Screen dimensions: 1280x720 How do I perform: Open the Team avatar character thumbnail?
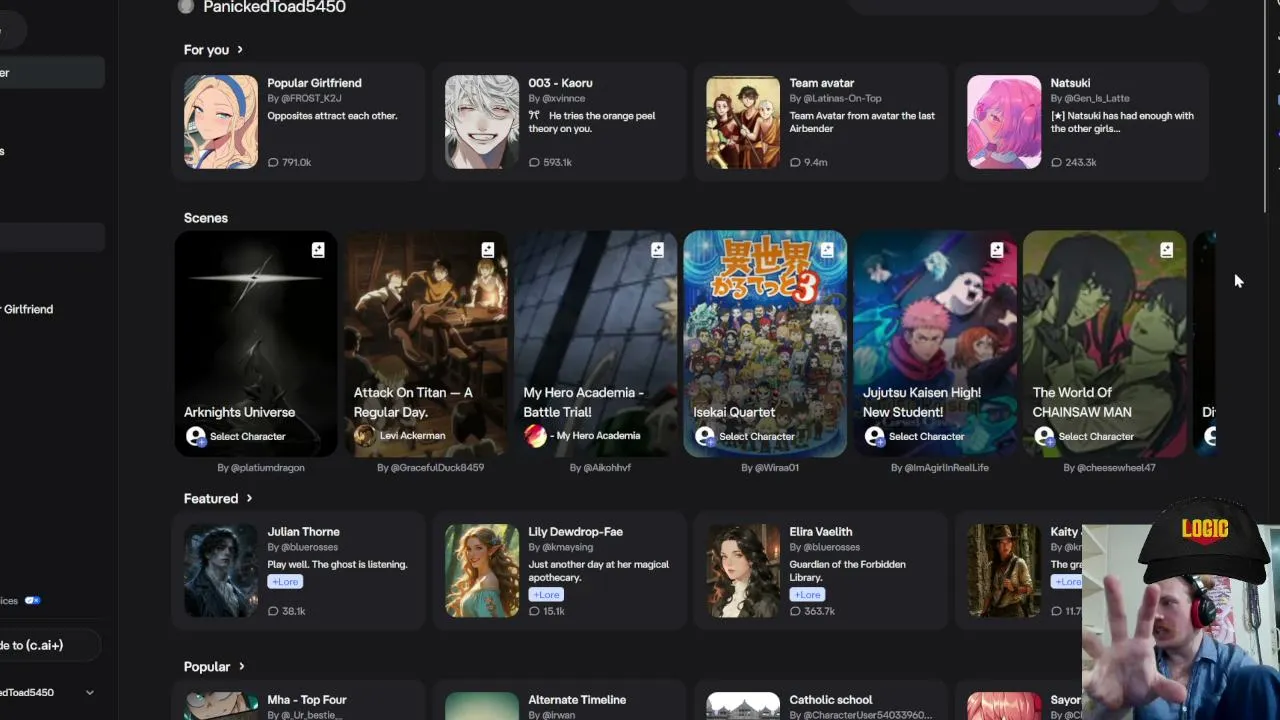[x=743, y=122]
